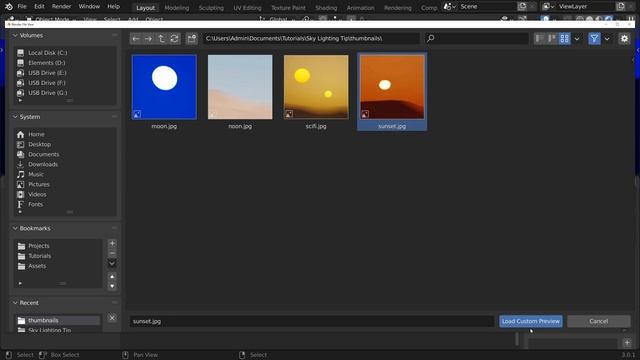This screenshot has height=360, width=640.
Task: Go back to previous folder
Action: (136, 38)
